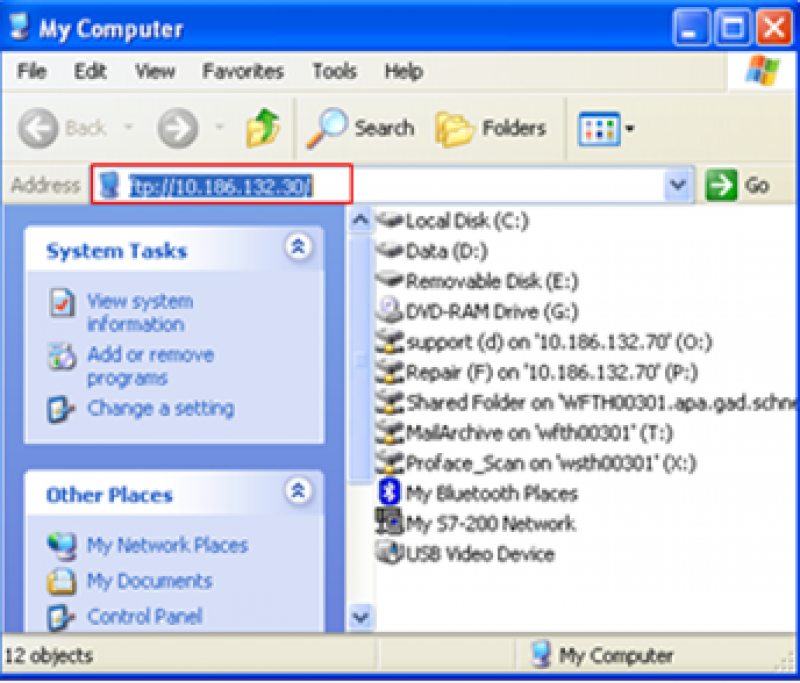The image size is (800, 683).
Task: Select My Bluetooth Places icon
Action: 390,493
